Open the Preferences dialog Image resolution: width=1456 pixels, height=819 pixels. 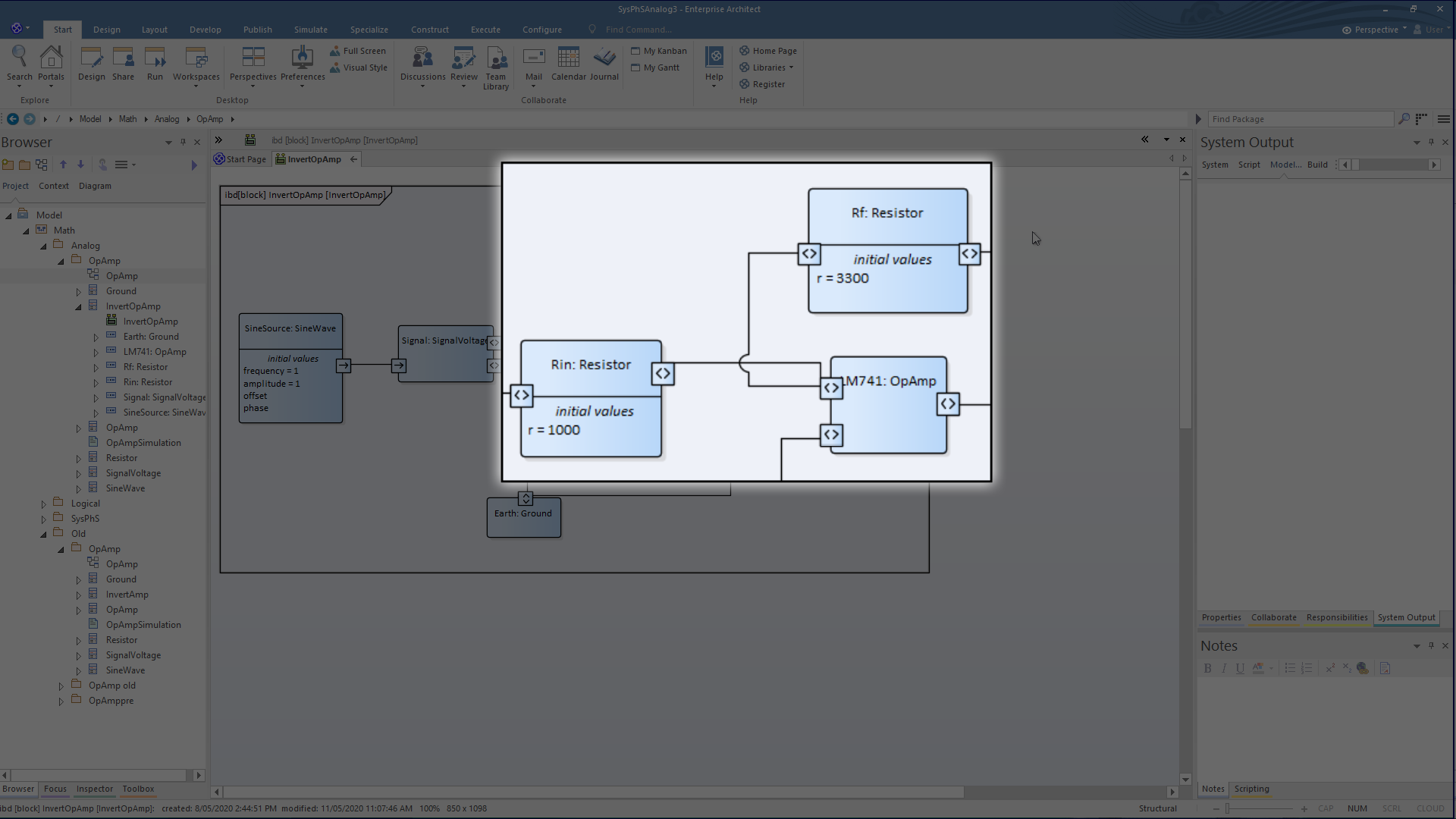pyautogui.click(x=301, y=64)
